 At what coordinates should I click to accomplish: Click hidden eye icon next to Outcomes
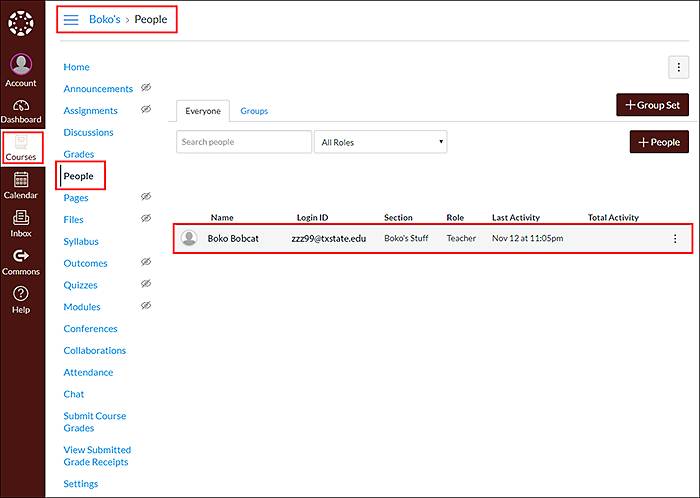pyautogui.click(x=146, y=262)
